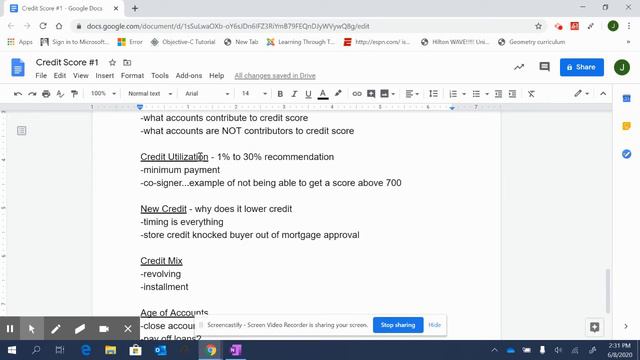The height and width of the screenshot is (360, 640).
Task: Increase the indent
Action: [512, 94]
